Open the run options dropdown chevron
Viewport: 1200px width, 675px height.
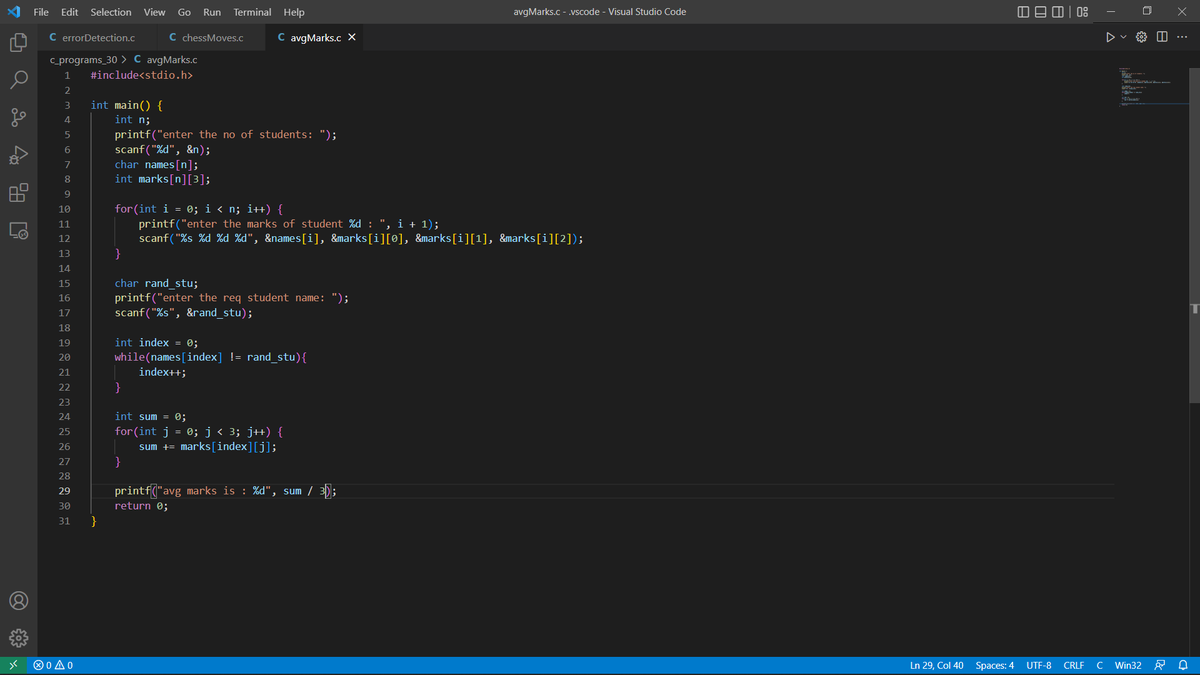point(1122,35)
